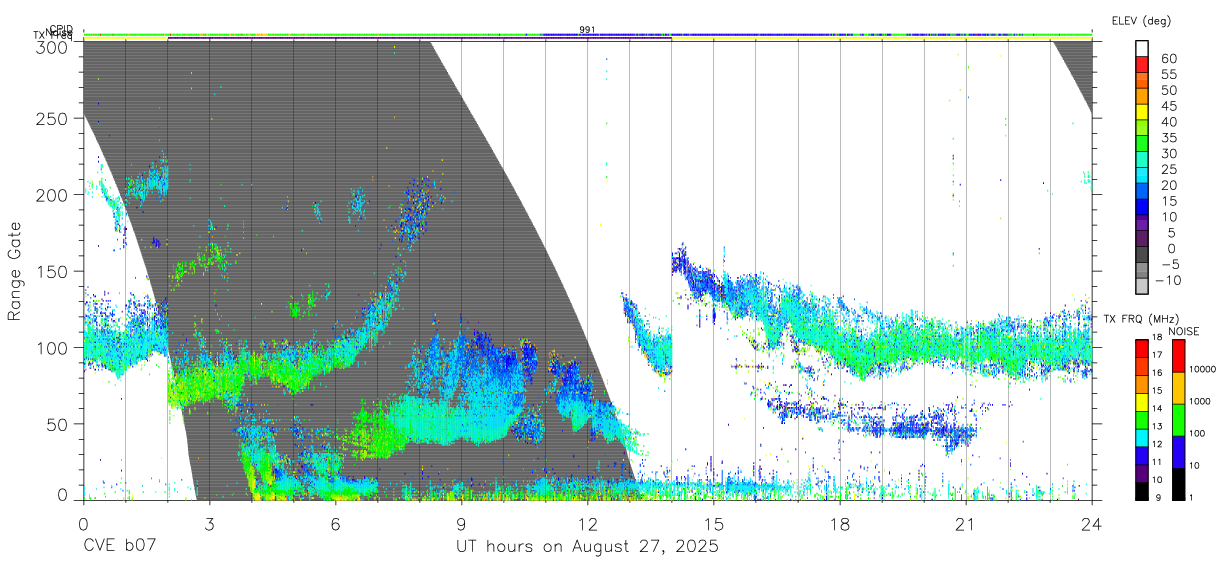Click the hour 24 tick label on UT axis
Screen dimensions: 1228x567
click(1091, 522)
